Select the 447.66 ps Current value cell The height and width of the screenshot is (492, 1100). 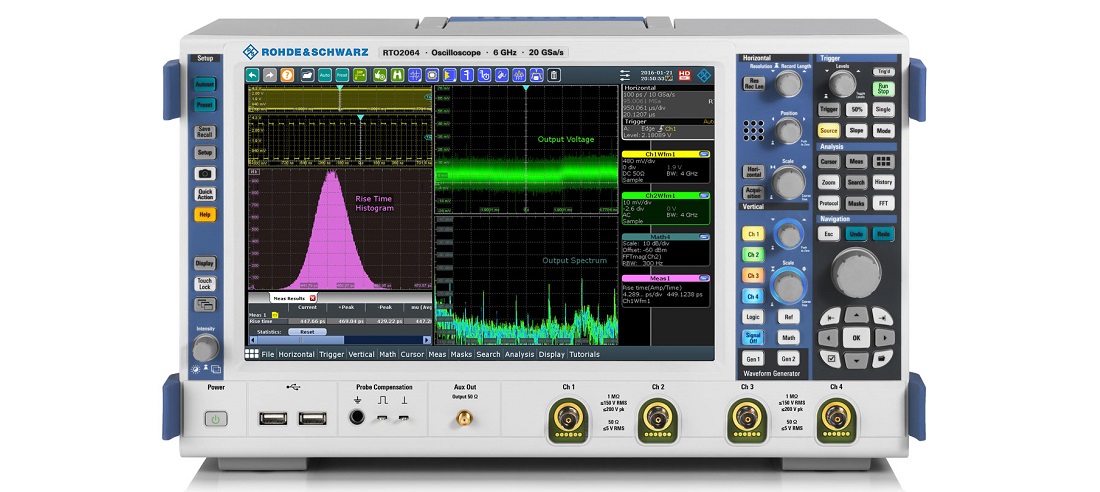tap(307, 321)
